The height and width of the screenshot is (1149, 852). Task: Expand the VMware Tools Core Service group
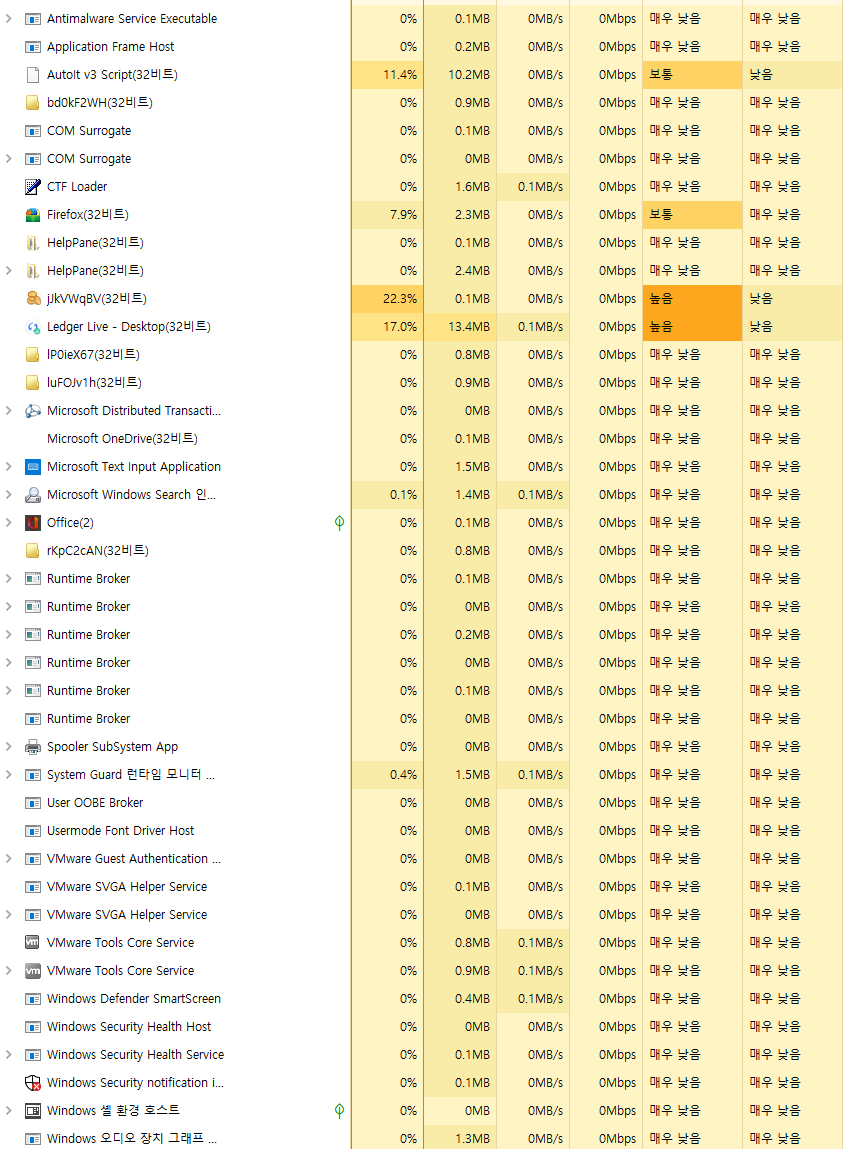tap(9, 971)
